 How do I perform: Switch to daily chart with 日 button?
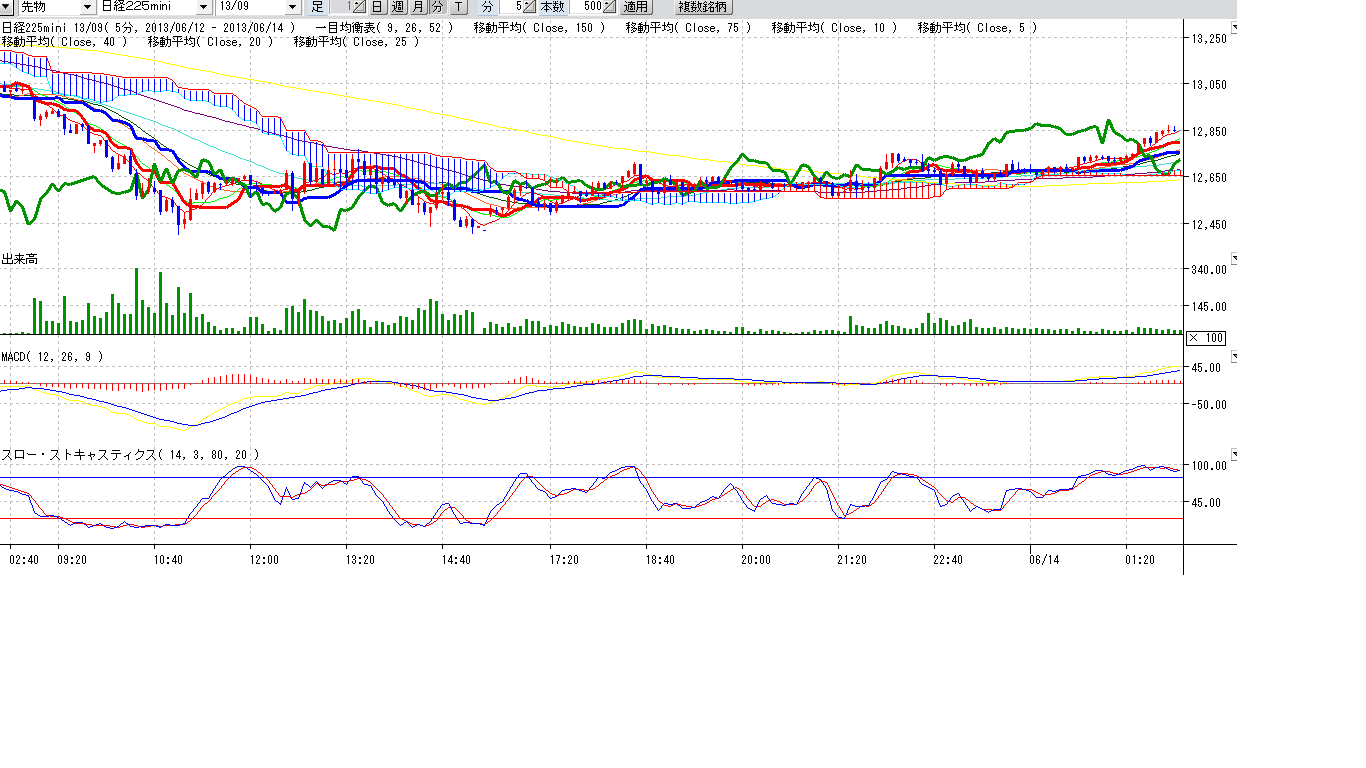[x=377, y=7]
